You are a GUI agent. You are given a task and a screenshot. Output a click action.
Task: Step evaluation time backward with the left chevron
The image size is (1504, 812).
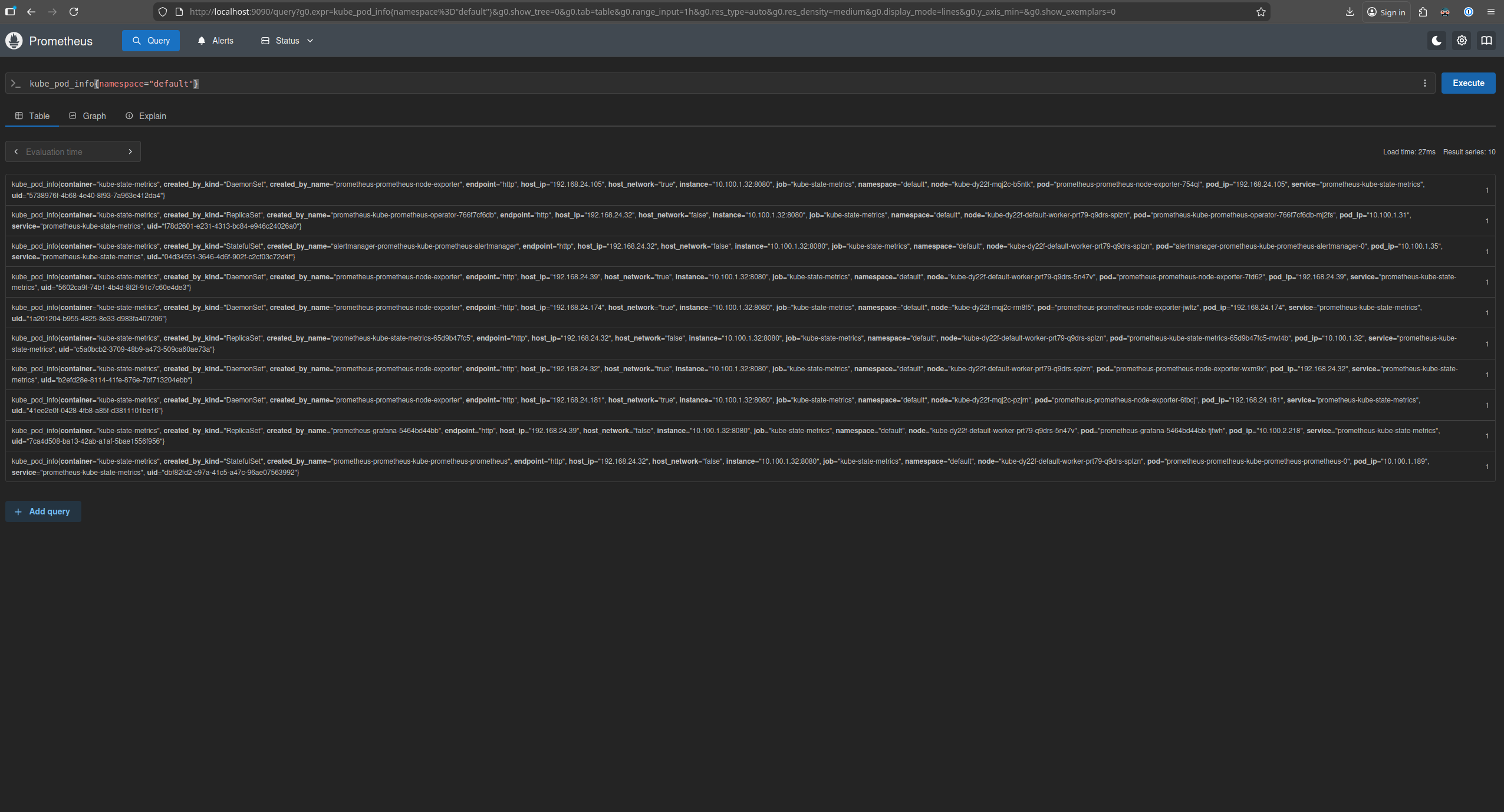(x=16, y=151)
